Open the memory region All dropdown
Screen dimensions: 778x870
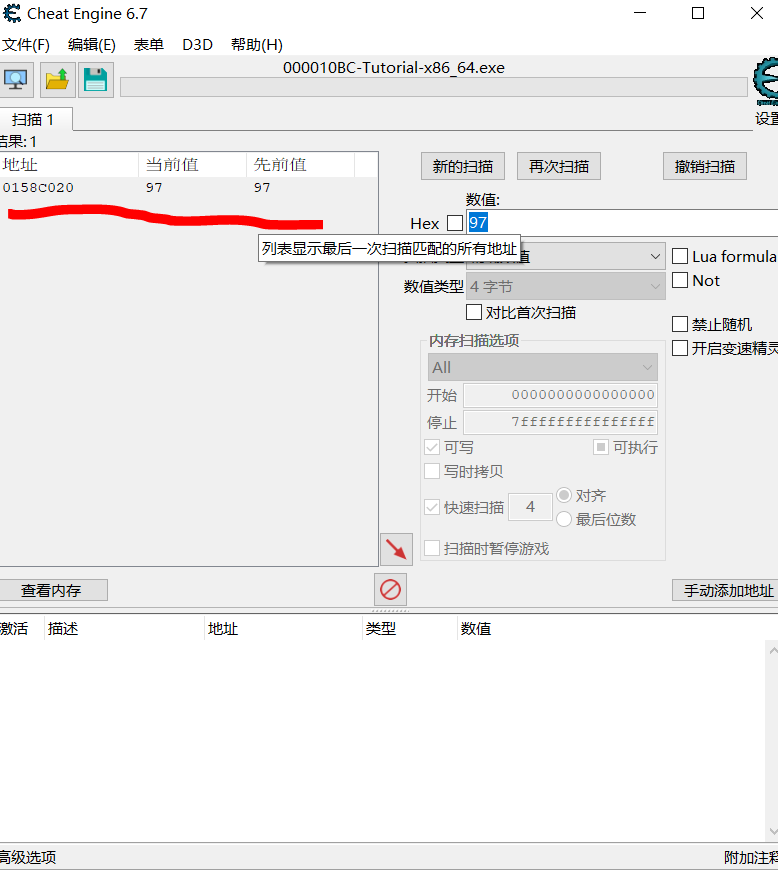point(543,368)
